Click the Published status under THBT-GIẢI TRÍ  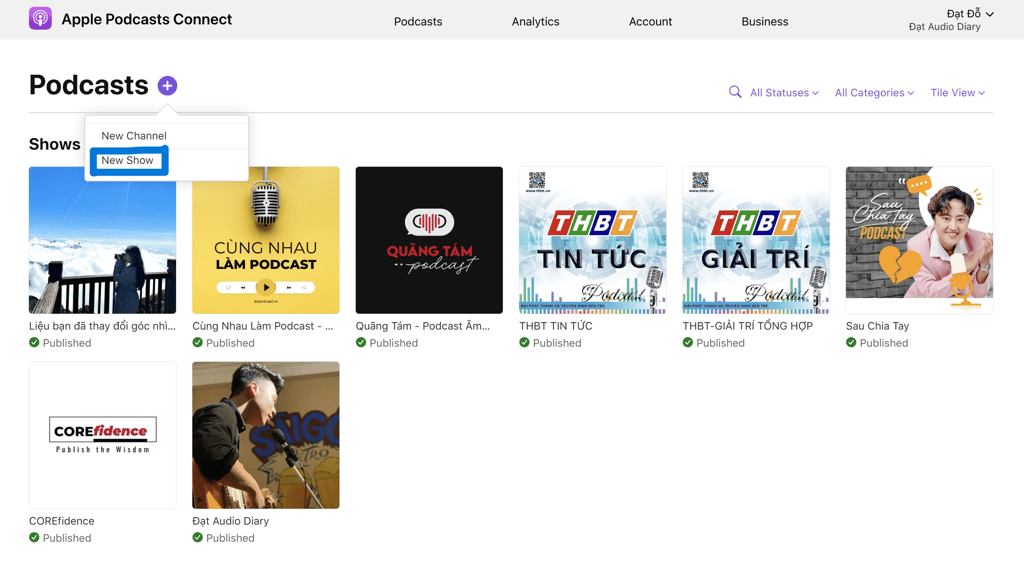(x=720, y=343)
